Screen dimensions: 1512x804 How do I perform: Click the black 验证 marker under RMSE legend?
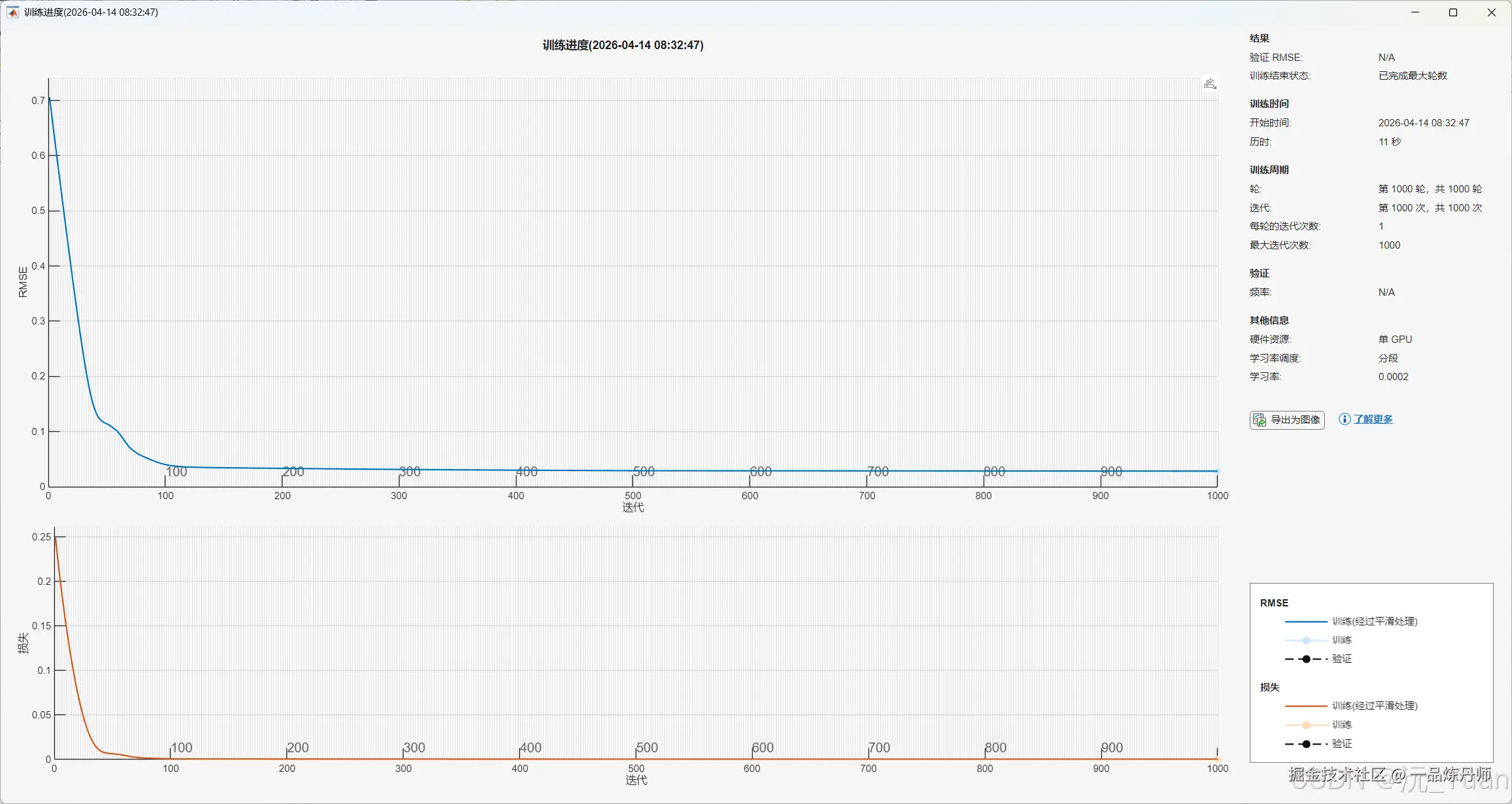(x=1306, y=659)
